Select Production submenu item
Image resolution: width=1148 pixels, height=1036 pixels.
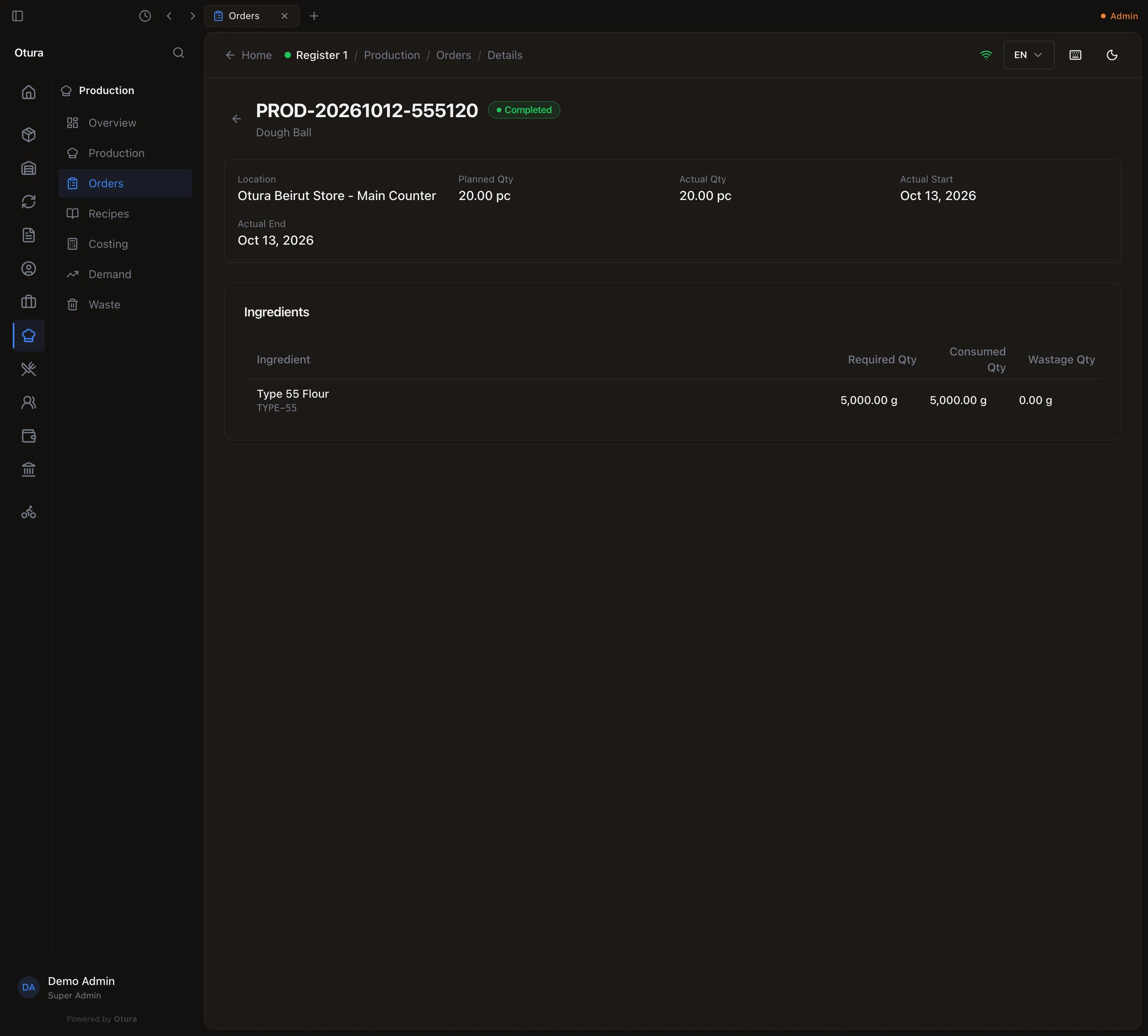coord(125,153)
